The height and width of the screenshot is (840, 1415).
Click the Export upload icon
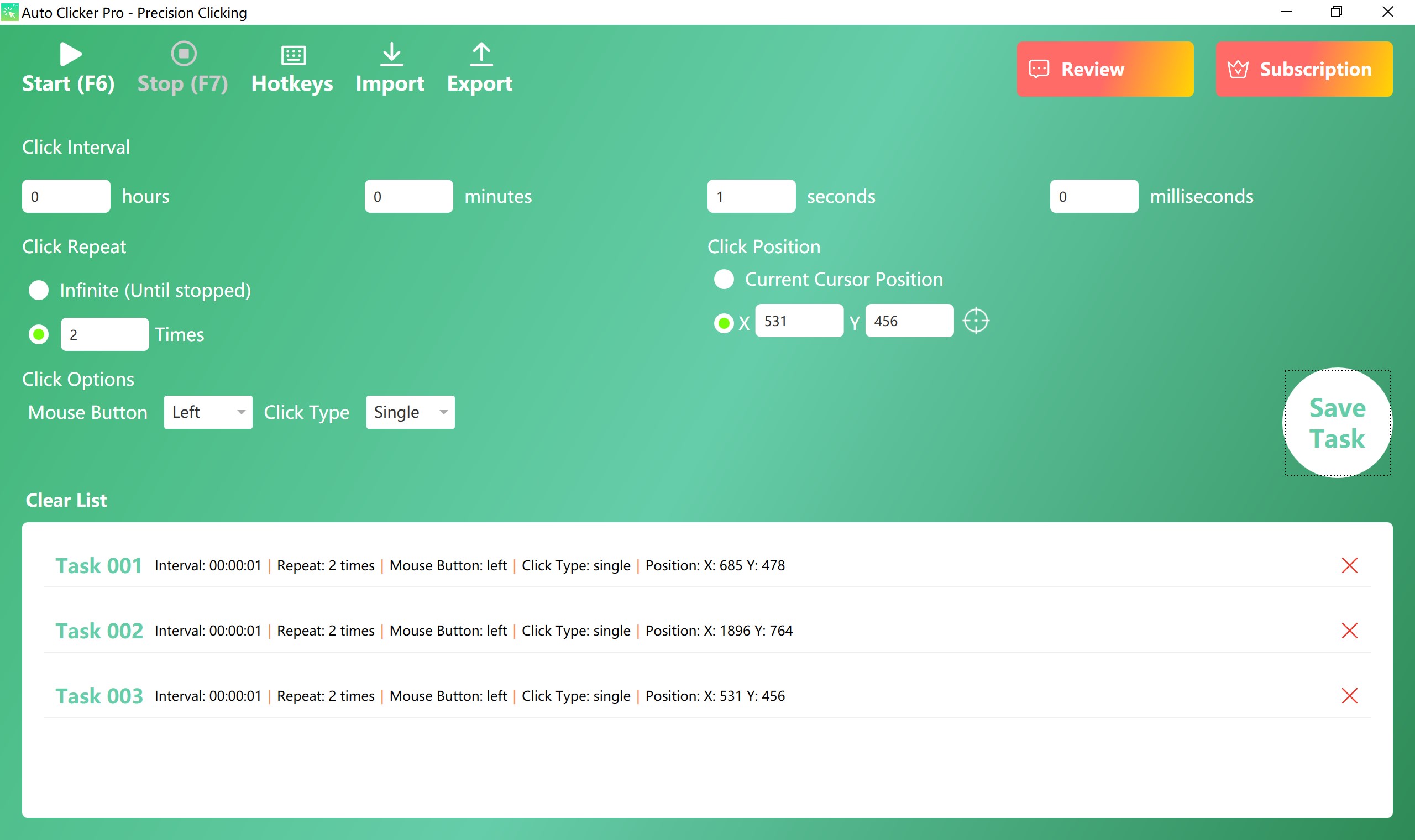(x=481, y=54)
